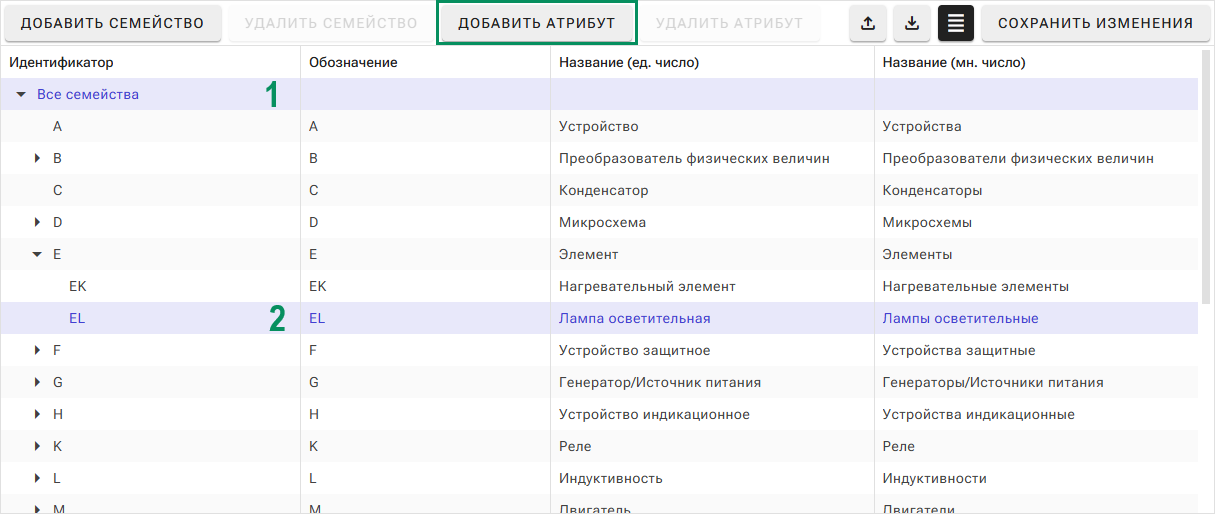Click the download icon button
The height and width of the screenshot is (514, 1215).
pyautogui.click(x=912, y=23)
